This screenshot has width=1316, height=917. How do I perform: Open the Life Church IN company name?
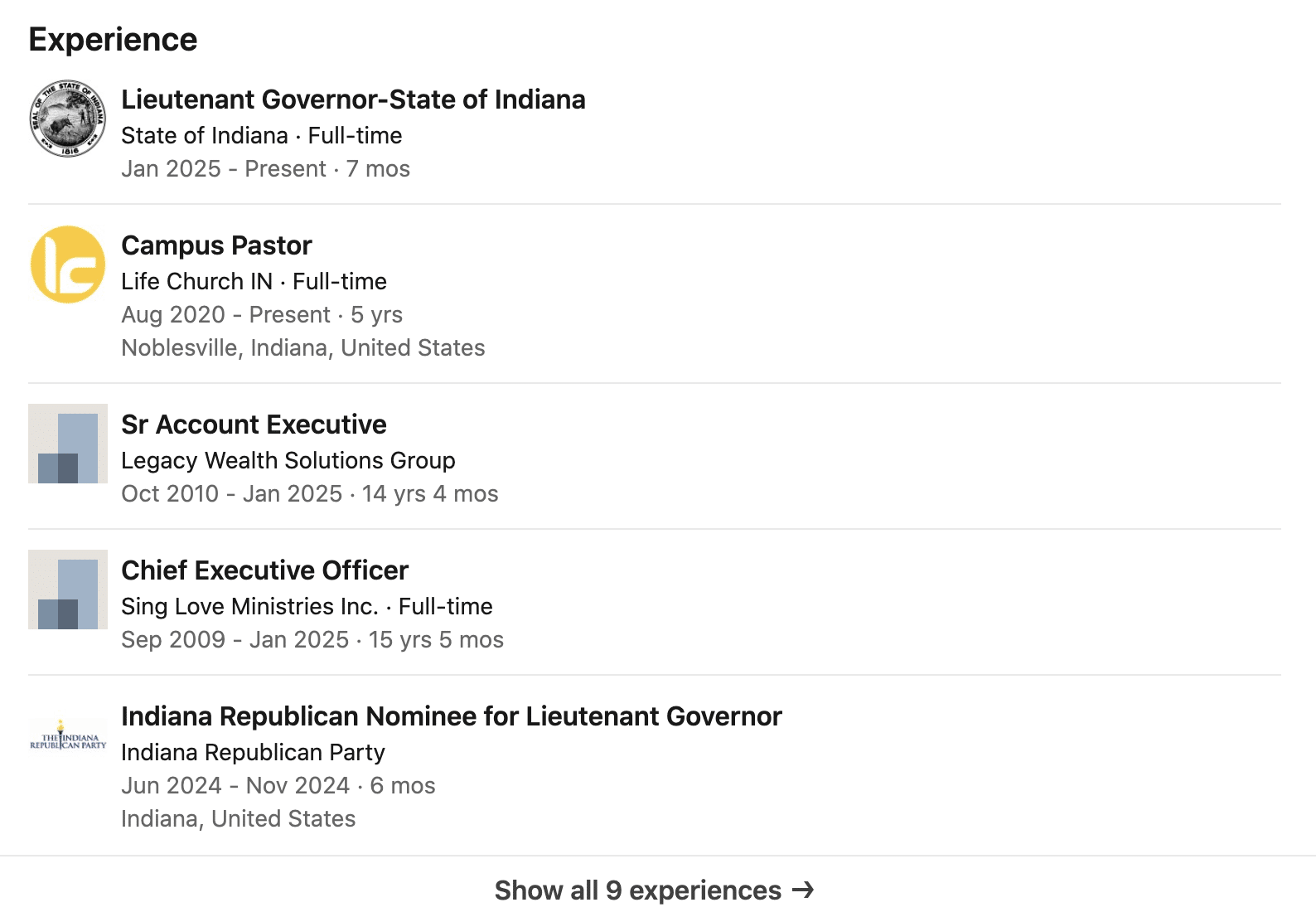click(196, 282)
